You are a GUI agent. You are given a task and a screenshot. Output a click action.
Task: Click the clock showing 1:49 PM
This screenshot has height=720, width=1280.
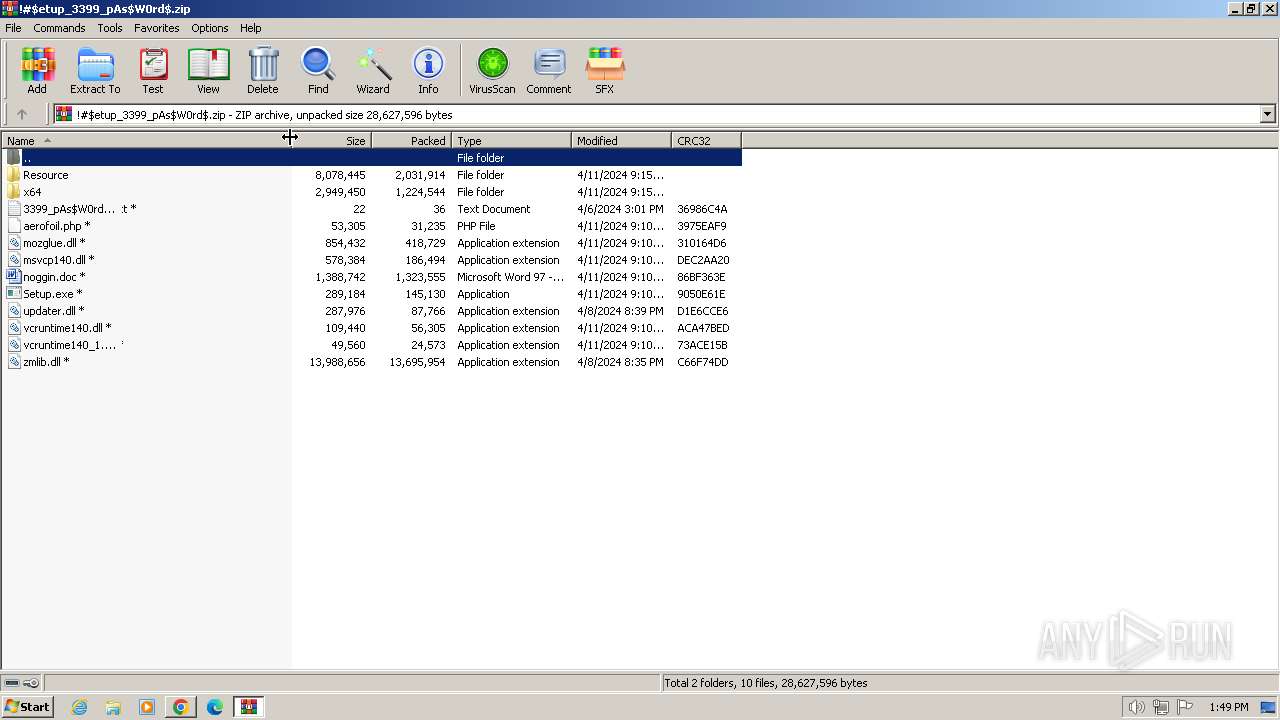(x=1229, y=707)
